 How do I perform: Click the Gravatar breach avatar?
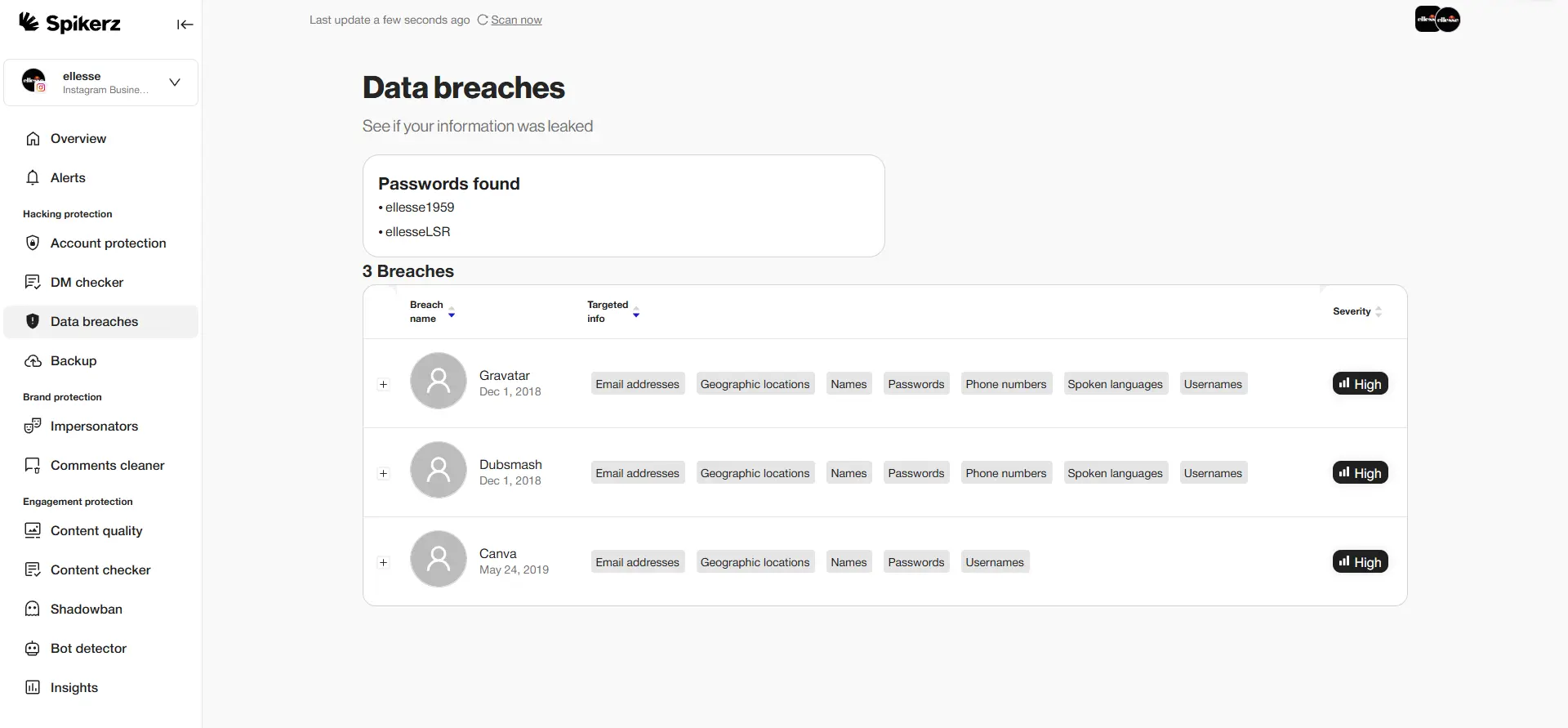tap(439, 381)
